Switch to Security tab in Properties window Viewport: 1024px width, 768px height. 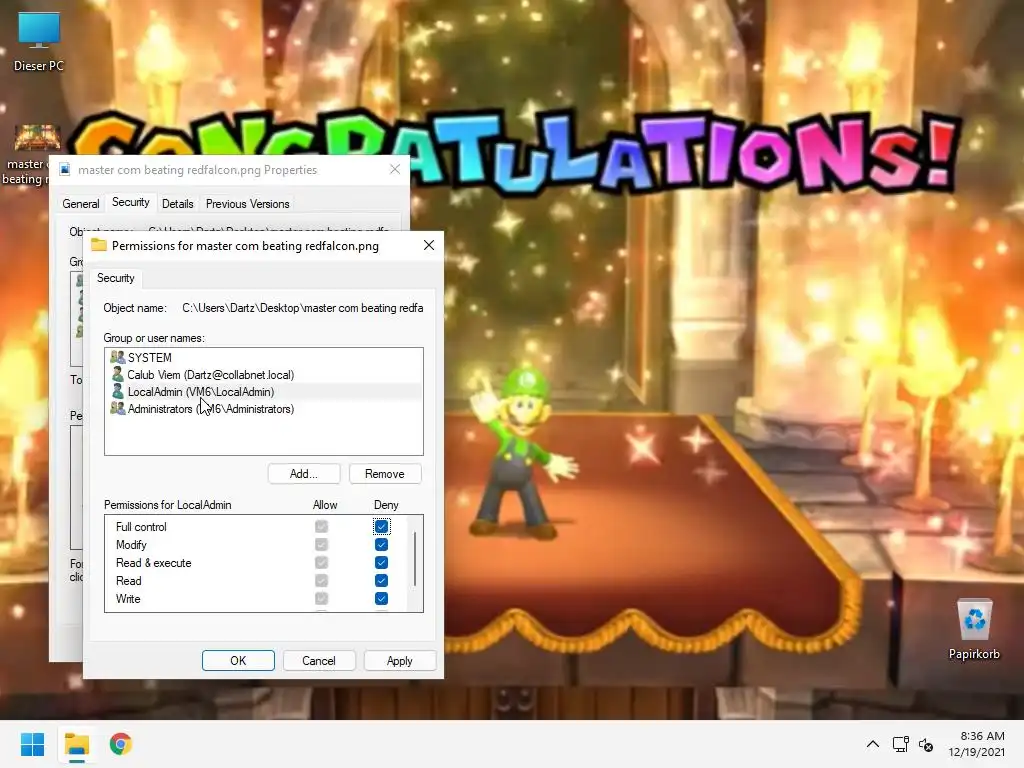click(131, 202)
